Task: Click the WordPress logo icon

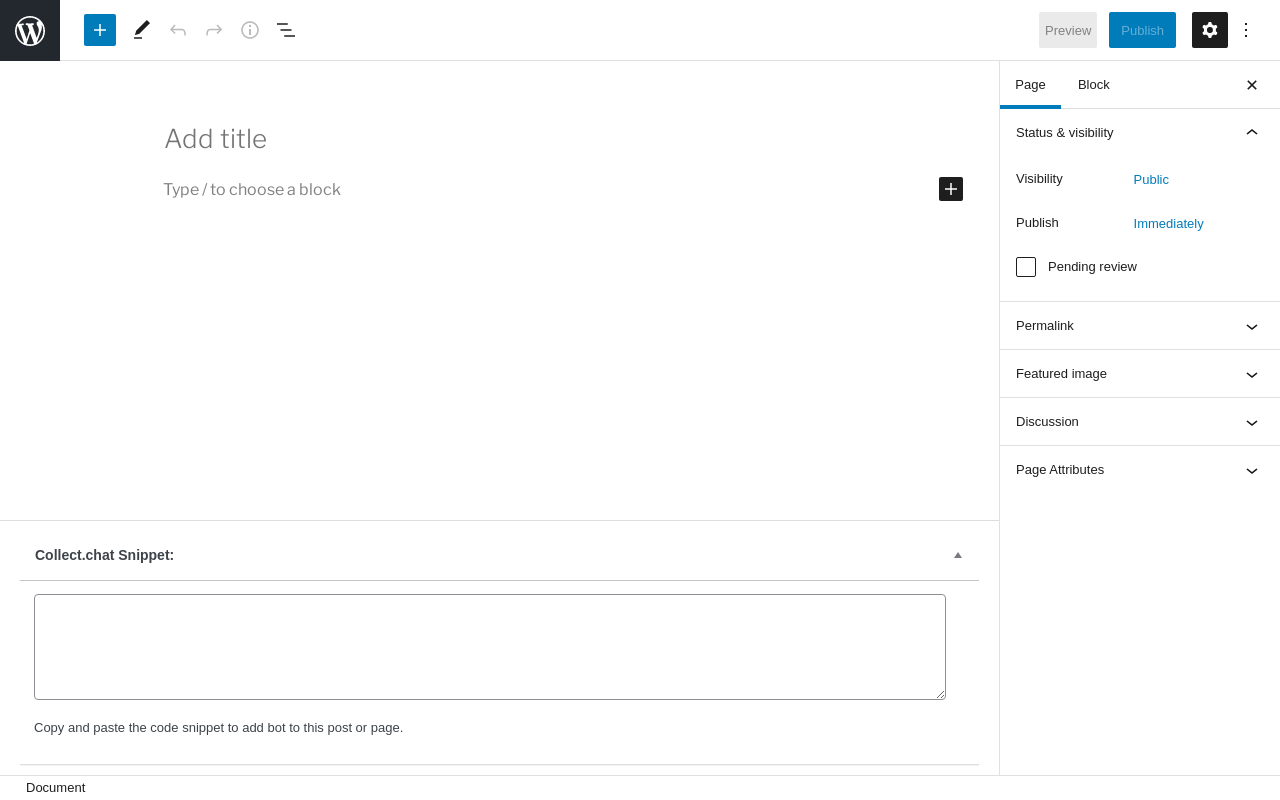Action: pyautogui.click(x=30, y=30)
